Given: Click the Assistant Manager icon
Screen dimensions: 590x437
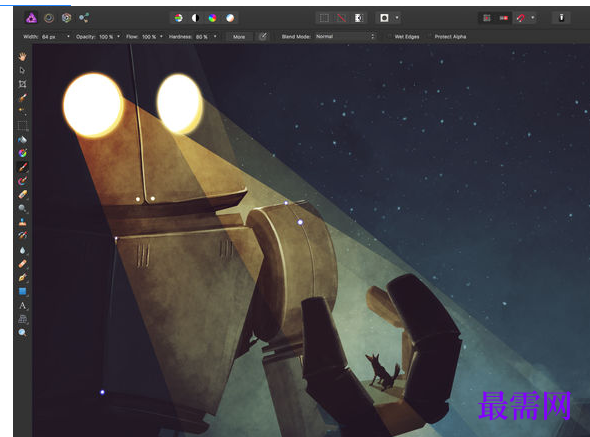Looking at the screenshot, I should 561,18.
